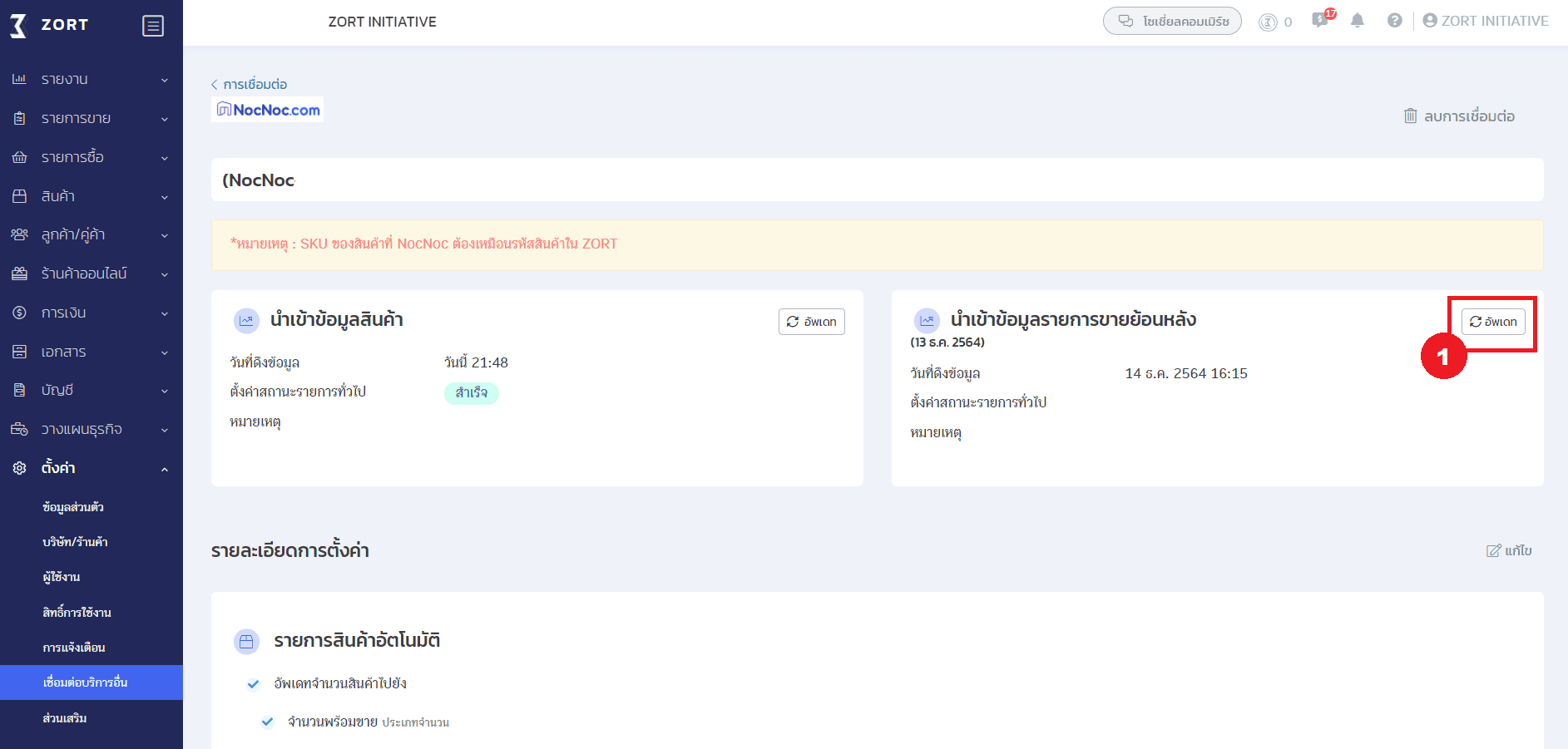Open the รายการซื้อ purchase basket icon
The height and width of the screenshot is (749, 1568).
click(x=19, y=157)
